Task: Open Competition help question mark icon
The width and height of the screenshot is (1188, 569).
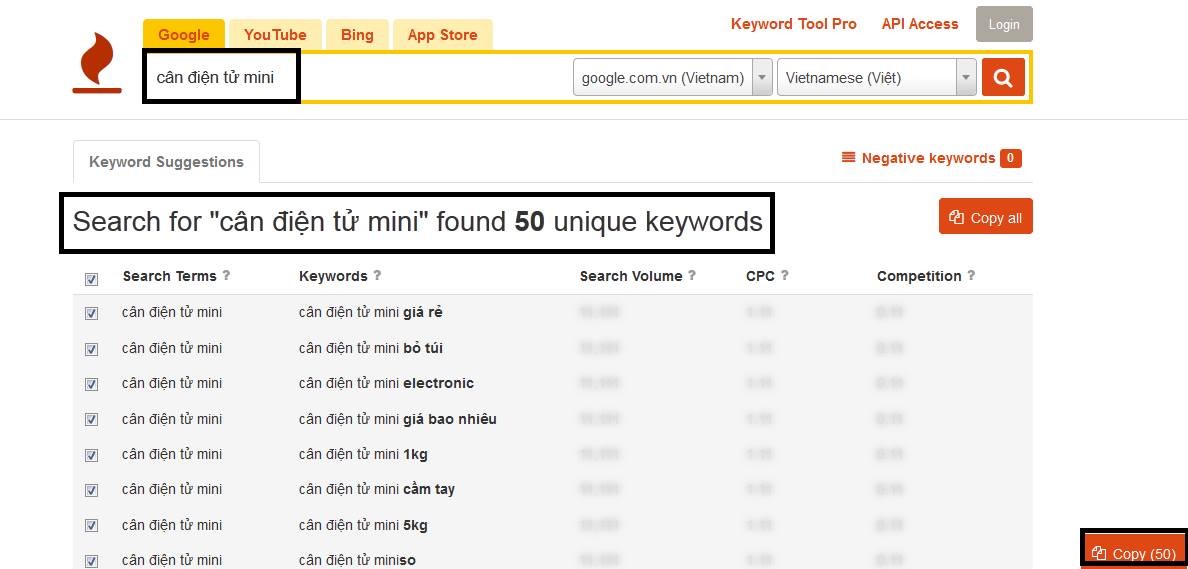Action: click(x=971, y=276)
